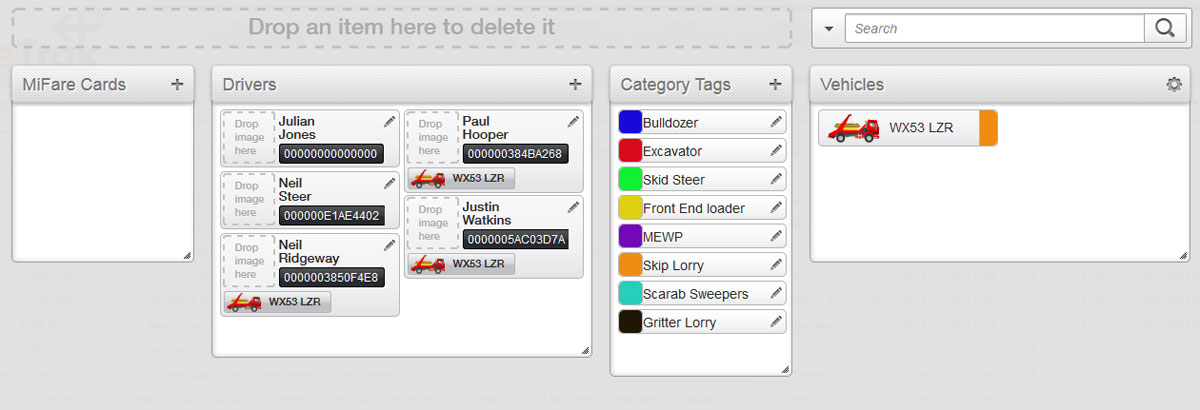This screenshot has height=410, width=1200.
Task: Edit driver Julian Jones with pencil icon
Action: tap(389, 121)
